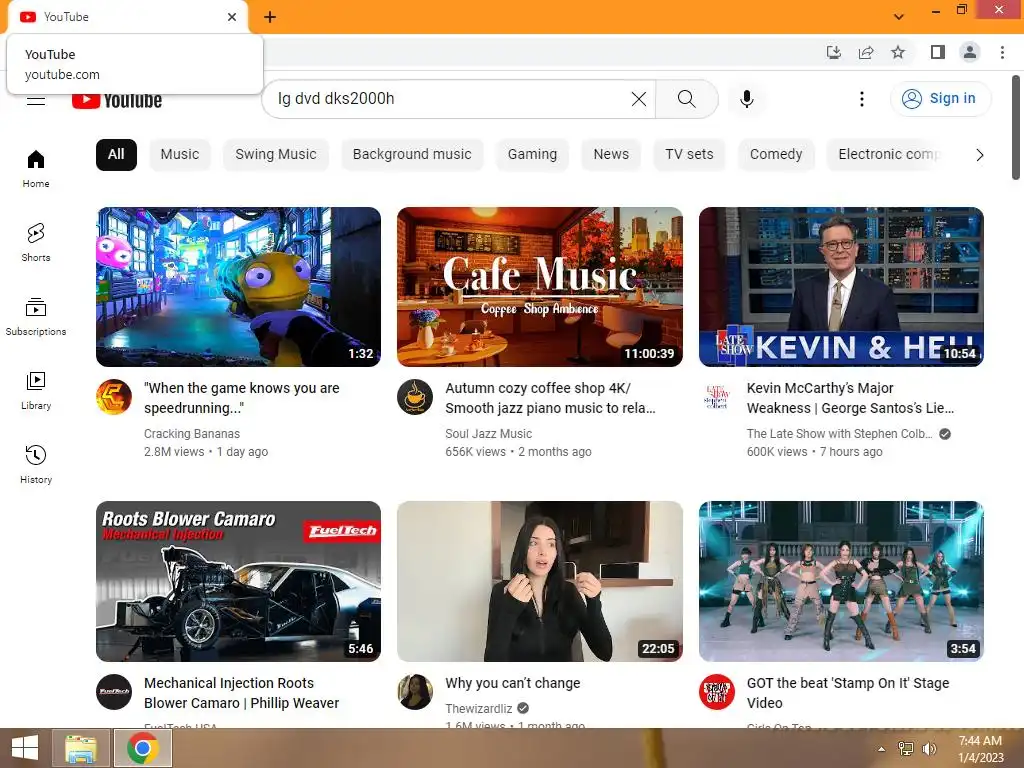The image size is (1024, 768).
Task: Open Soul Jazz Music channel name link
Action: coord(488,434)
